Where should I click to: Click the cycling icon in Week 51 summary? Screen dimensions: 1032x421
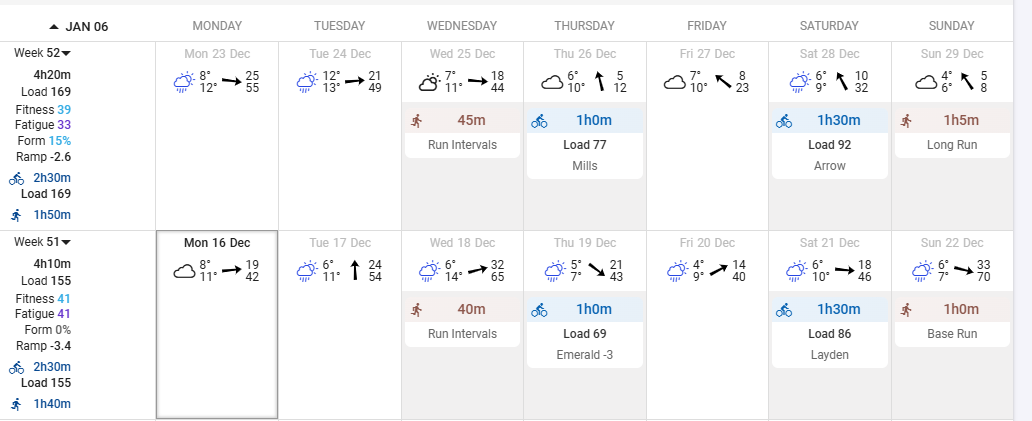pyautogui.click(x=16, y=367)
